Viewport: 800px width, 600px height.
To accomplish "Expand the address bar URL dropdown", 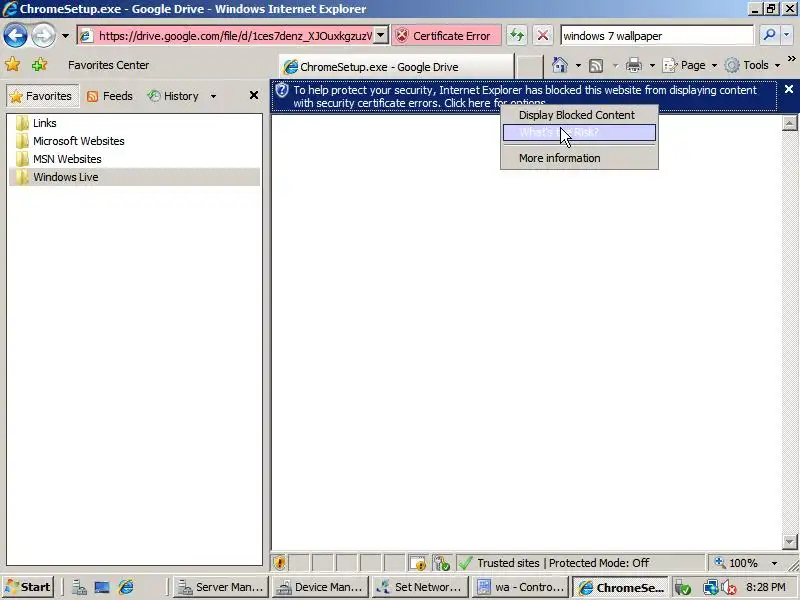I will [x=381, y=36].
